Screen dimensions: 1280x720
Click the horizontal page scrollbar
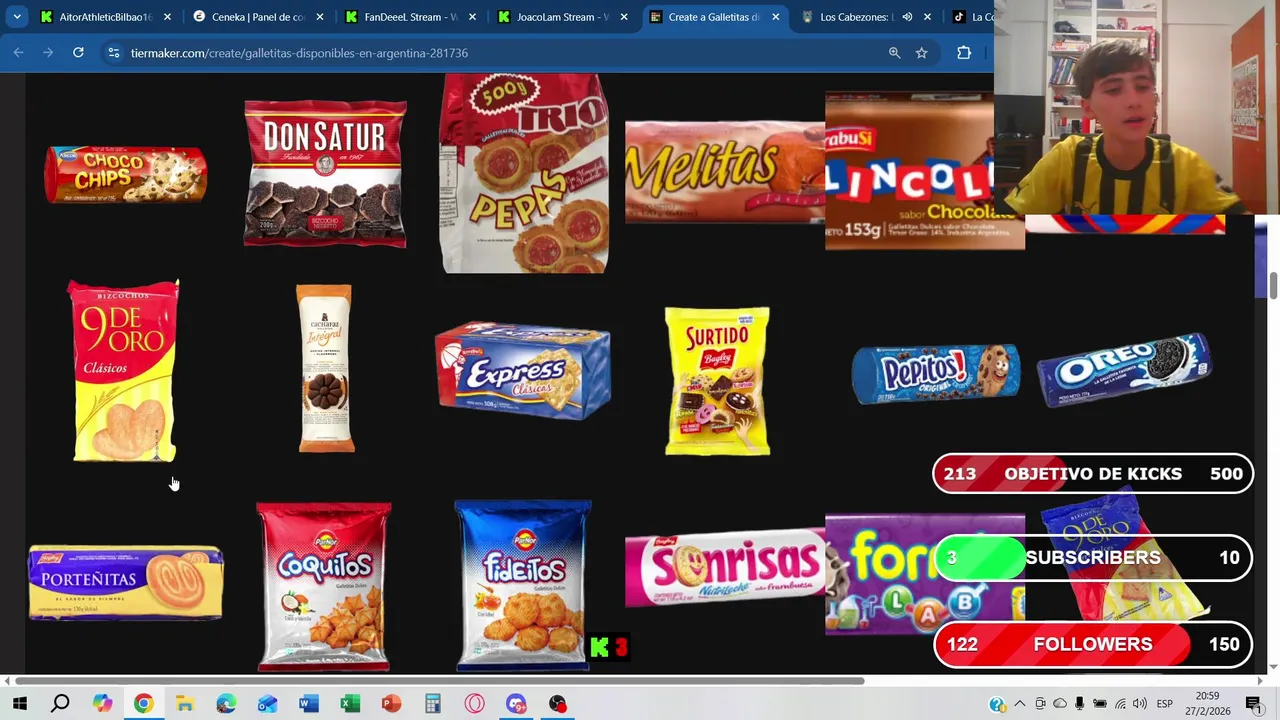pyautogui.click(x=440, y=681)
